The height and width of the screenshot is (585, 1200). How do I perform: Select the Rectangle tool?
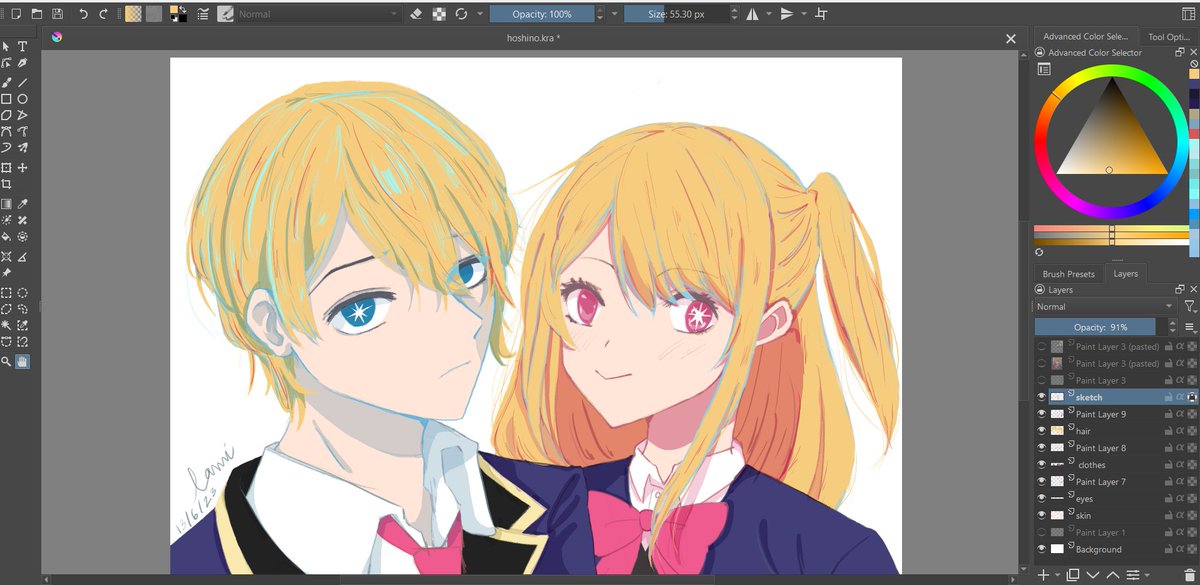6,99
